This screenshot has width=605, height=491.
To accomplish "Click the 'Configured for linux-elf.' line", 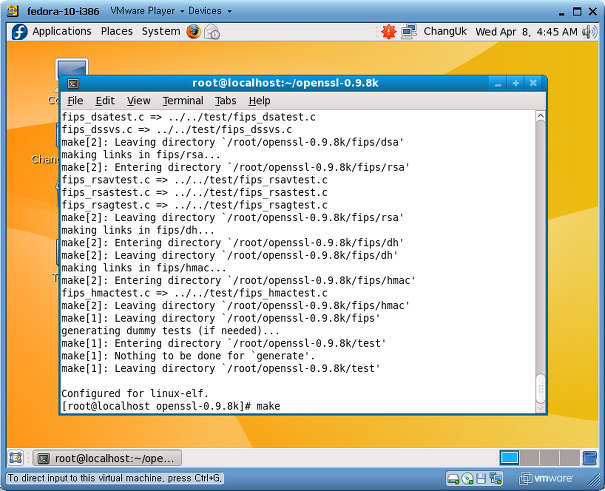I will point(135,393).
